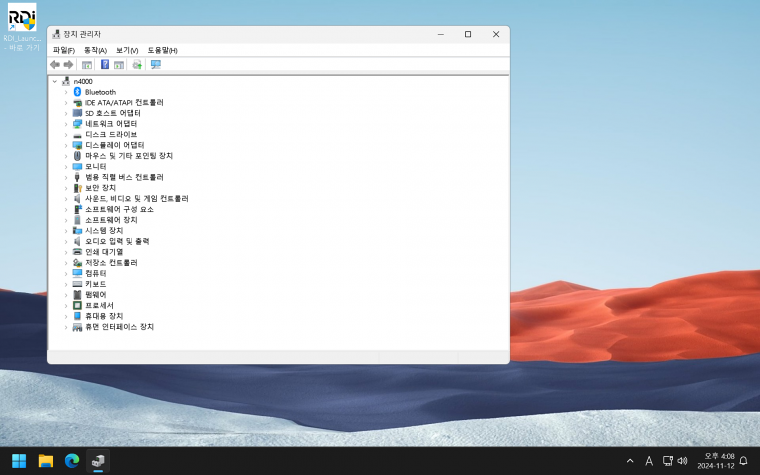Open the 파일(F) menu
Screen dimensions: 760x475
63,50
